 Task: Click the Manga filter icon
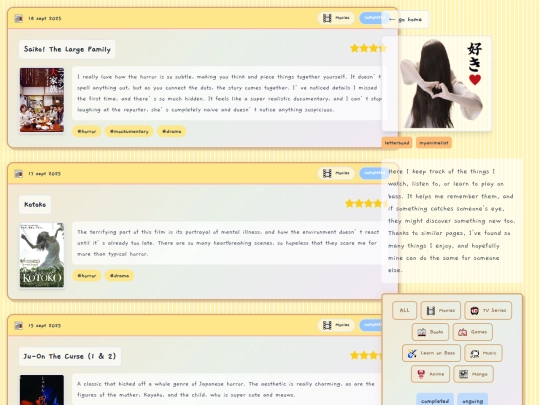464,374
